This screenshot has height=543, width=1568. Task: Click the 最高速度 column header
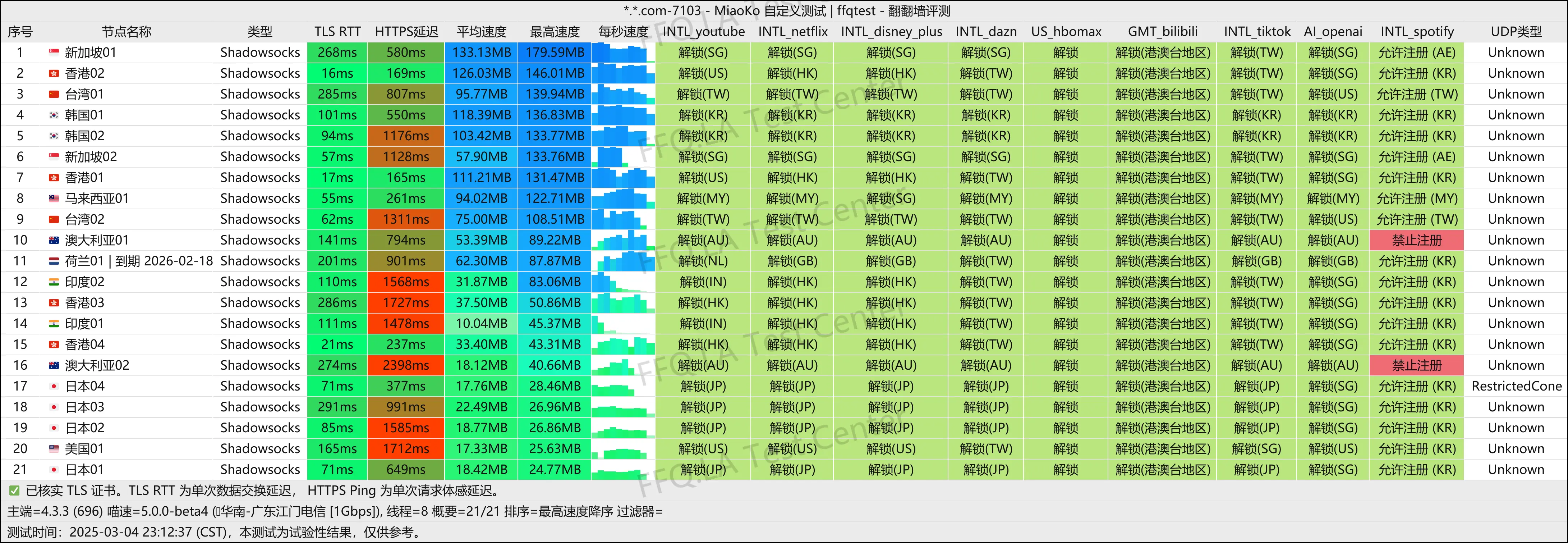(555, 32)
